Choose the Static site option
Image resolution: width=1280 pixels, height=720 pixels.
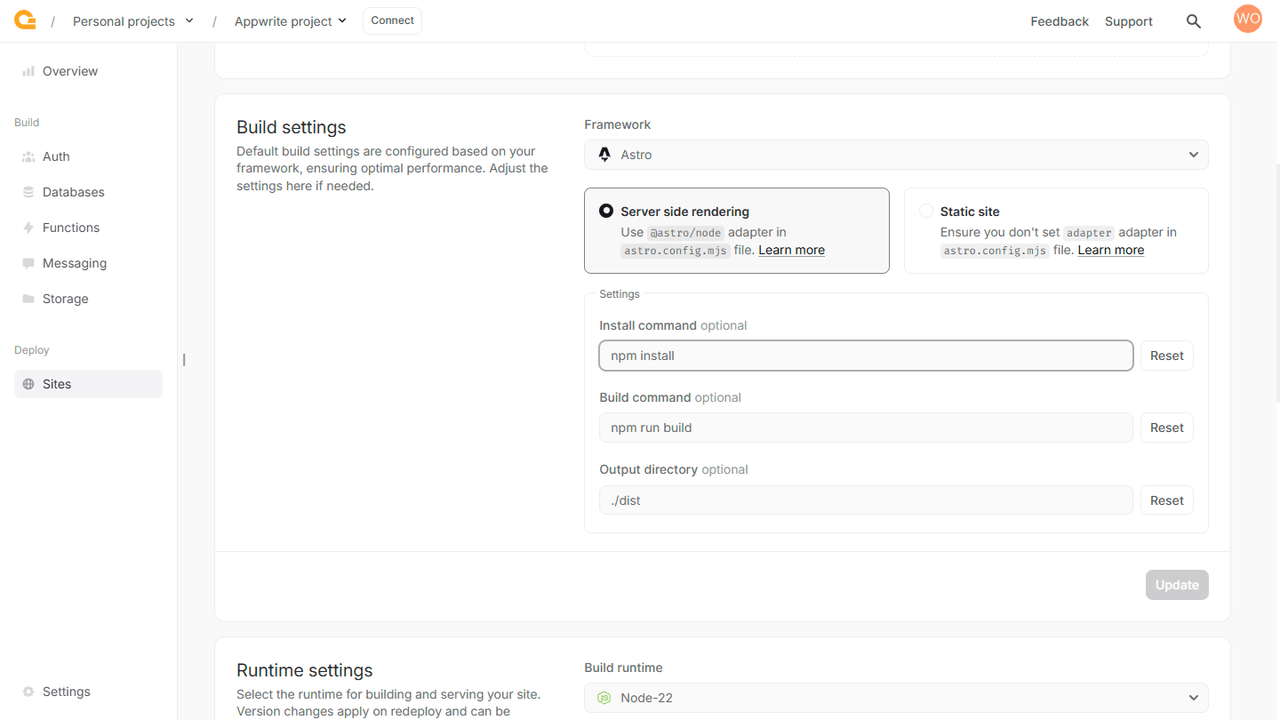click(925, 210)
